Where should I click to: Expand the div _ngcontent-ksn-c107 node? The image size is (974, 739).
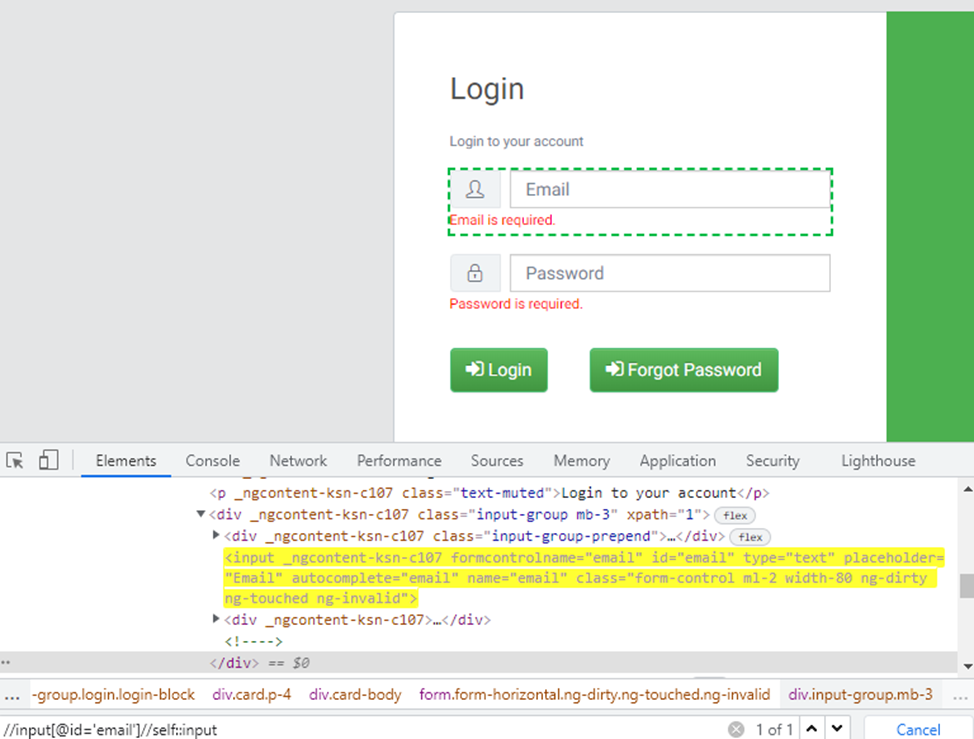pyautogui.click(x=216, y=619)
